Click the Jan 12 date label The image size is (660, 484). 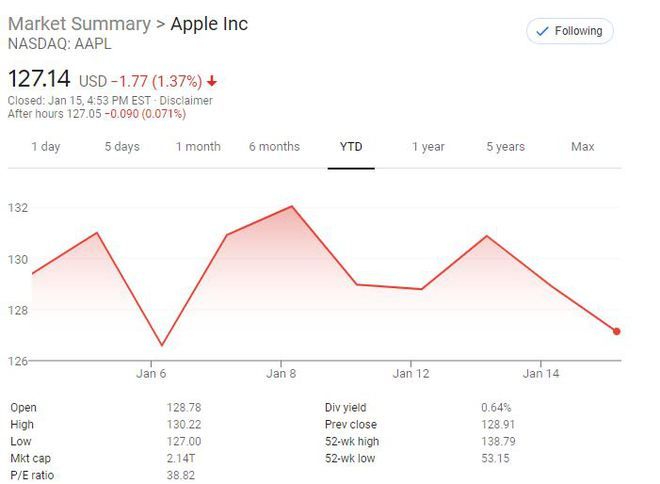411,374
